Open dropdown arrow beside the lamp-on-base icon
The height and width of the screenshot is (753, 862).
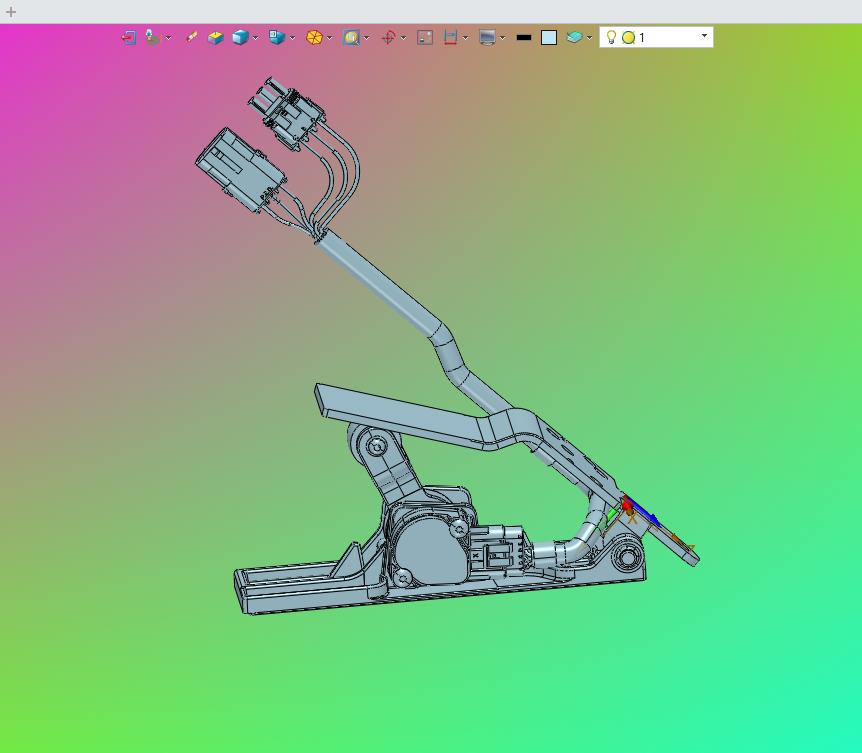168,38
